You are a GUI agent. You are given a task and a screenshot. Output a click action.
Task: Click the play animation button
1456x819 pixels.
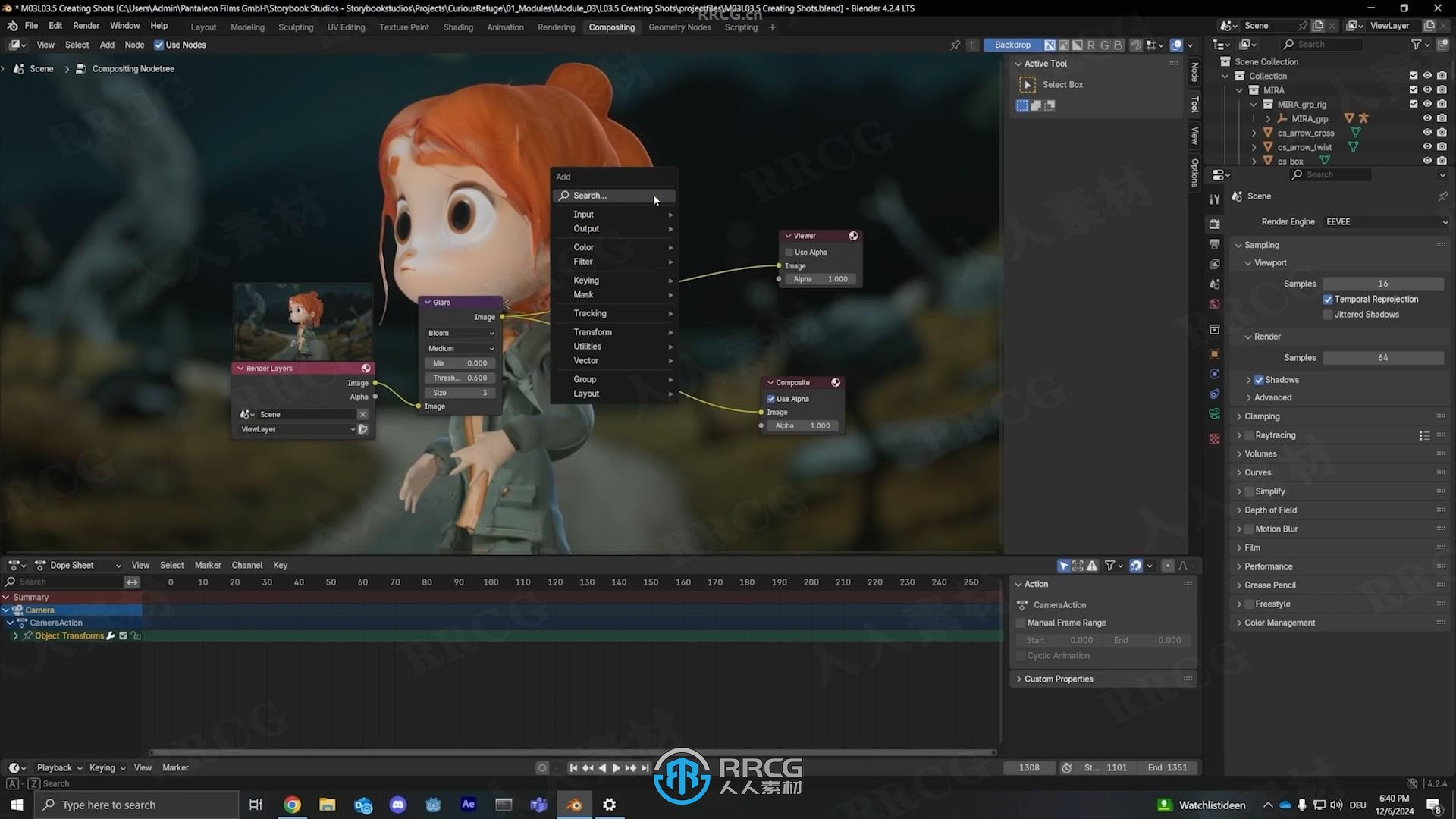pyautogui.click(x=616, y=768)
